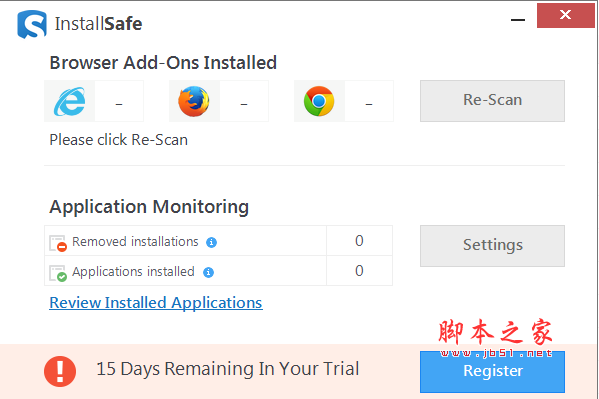Minimize the InstallSafe window
This screenshot has width=599, height=399.
point(518,20)
